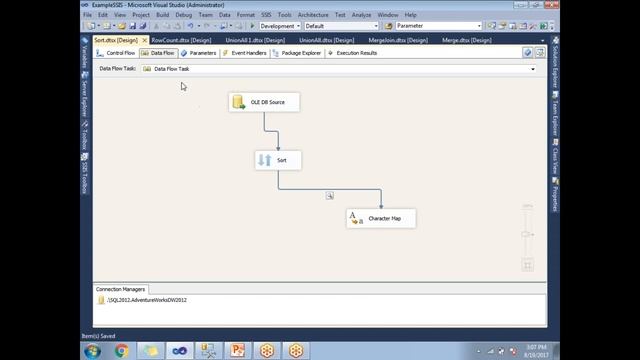640x360 pixels.
Task: Click the Variables icon at the designer's top right
Action: [527, 53]
